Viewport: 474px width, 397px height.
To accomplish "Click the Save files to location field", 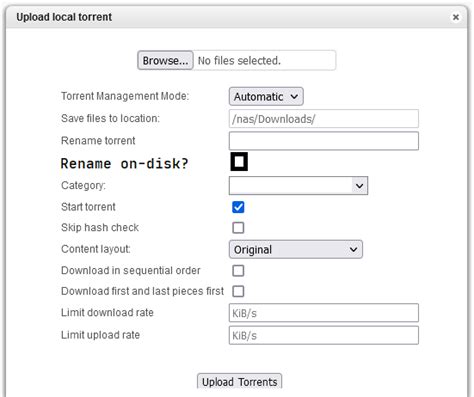I will [x=324, y=119].
